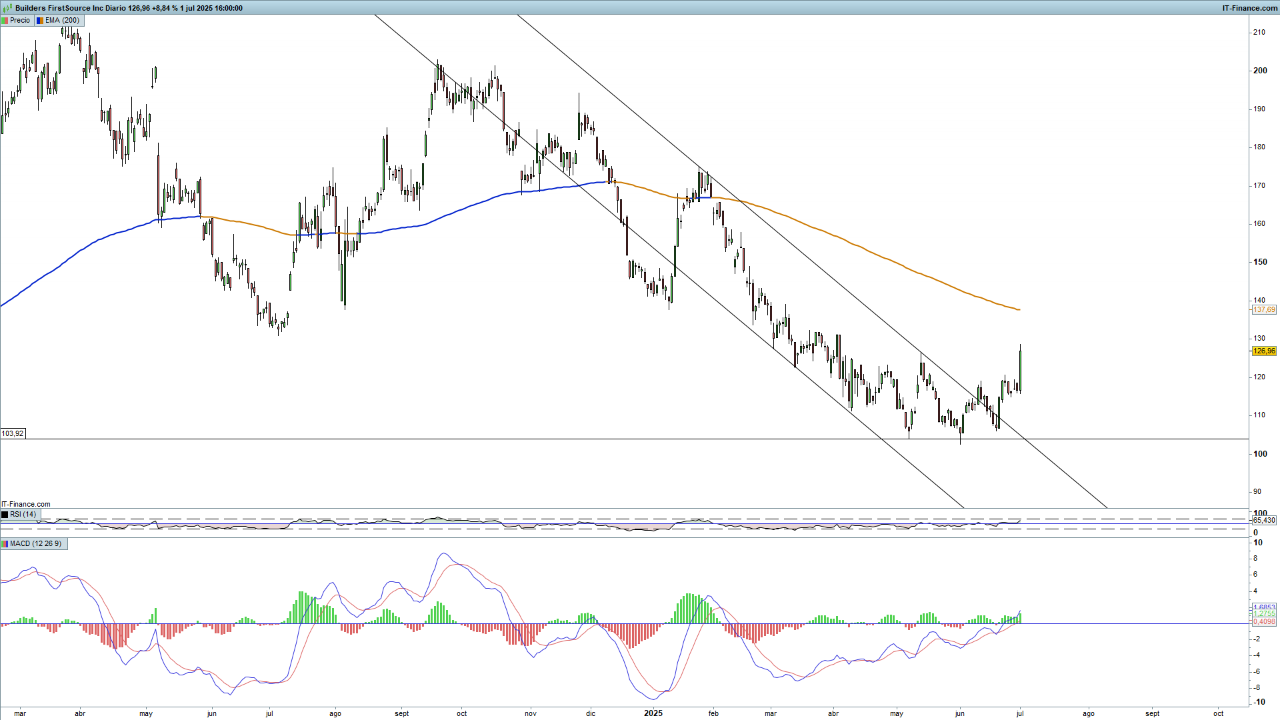Click the IT-Finance.com watermark above RSI panel
The image size is (1280, 720).
26,504
